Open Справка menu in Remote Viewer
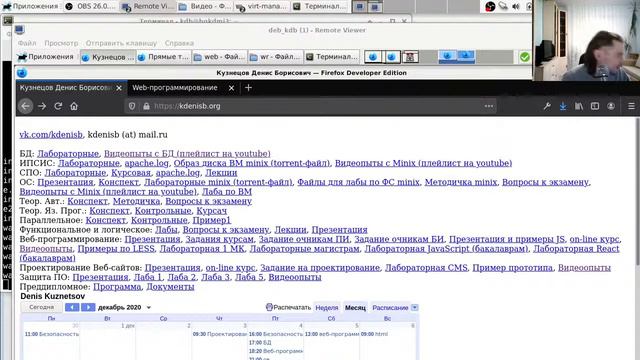 pos(179,43)
